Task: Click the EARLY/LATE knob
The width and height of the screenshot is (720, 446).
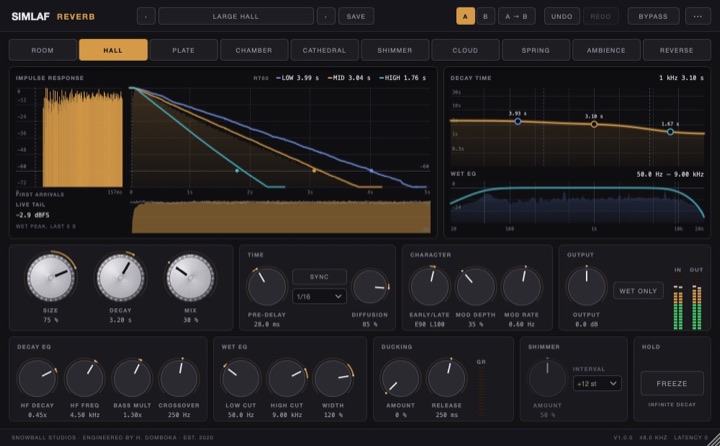Action: tap(429, 286)
